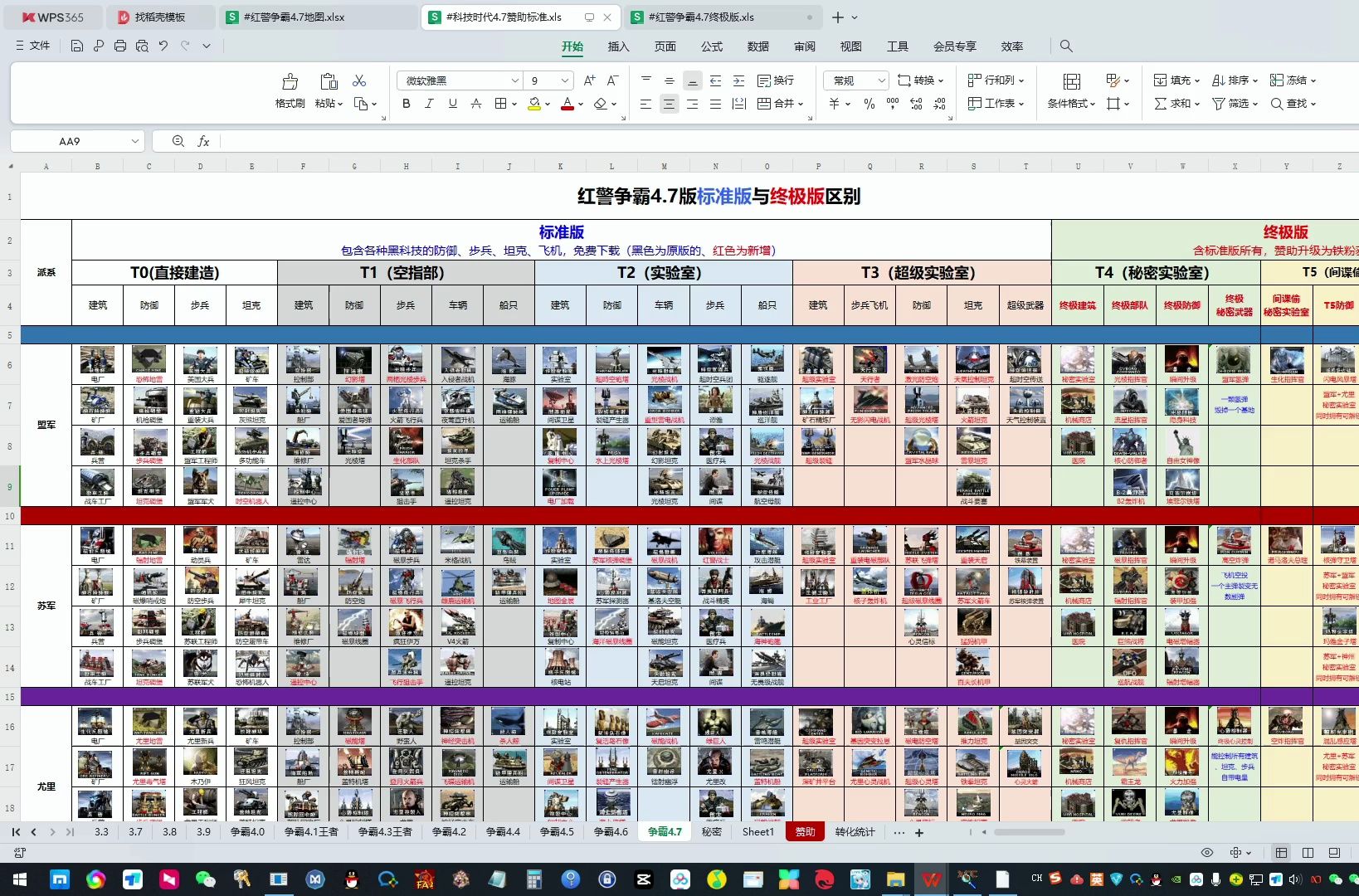Select center horizontal alignment
1359x896 pixels.
670,104
